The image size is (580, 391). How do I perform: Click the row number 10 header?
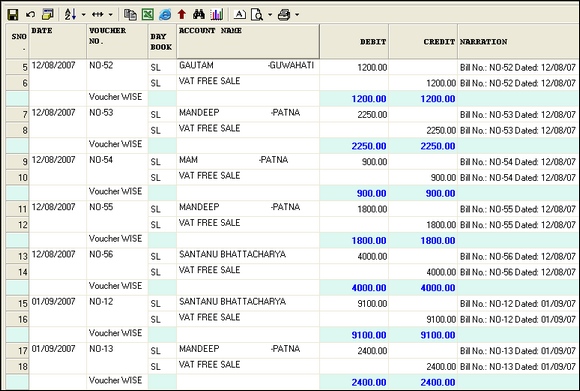pyautogui.click(x=18, y=177)
